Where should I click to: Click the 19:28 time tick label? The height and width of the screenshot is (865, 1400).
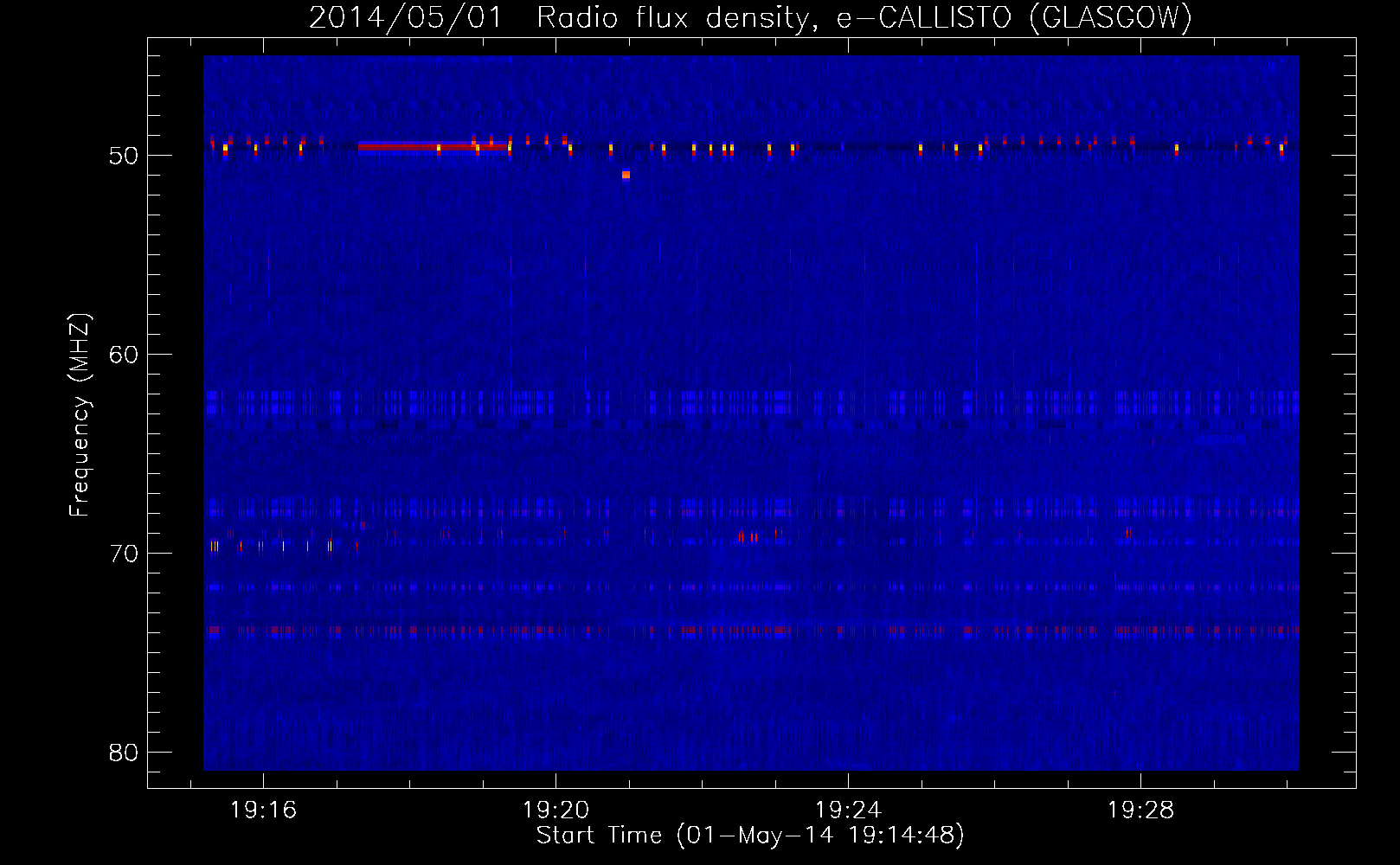point(1140,811)
